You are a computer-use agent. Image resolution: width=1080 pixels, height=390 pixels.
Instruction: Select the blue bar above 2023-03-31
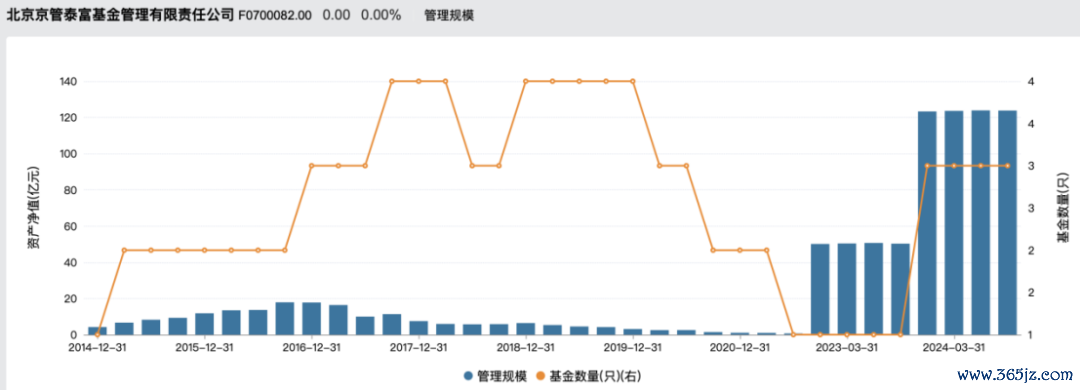(x=847, y=289)
